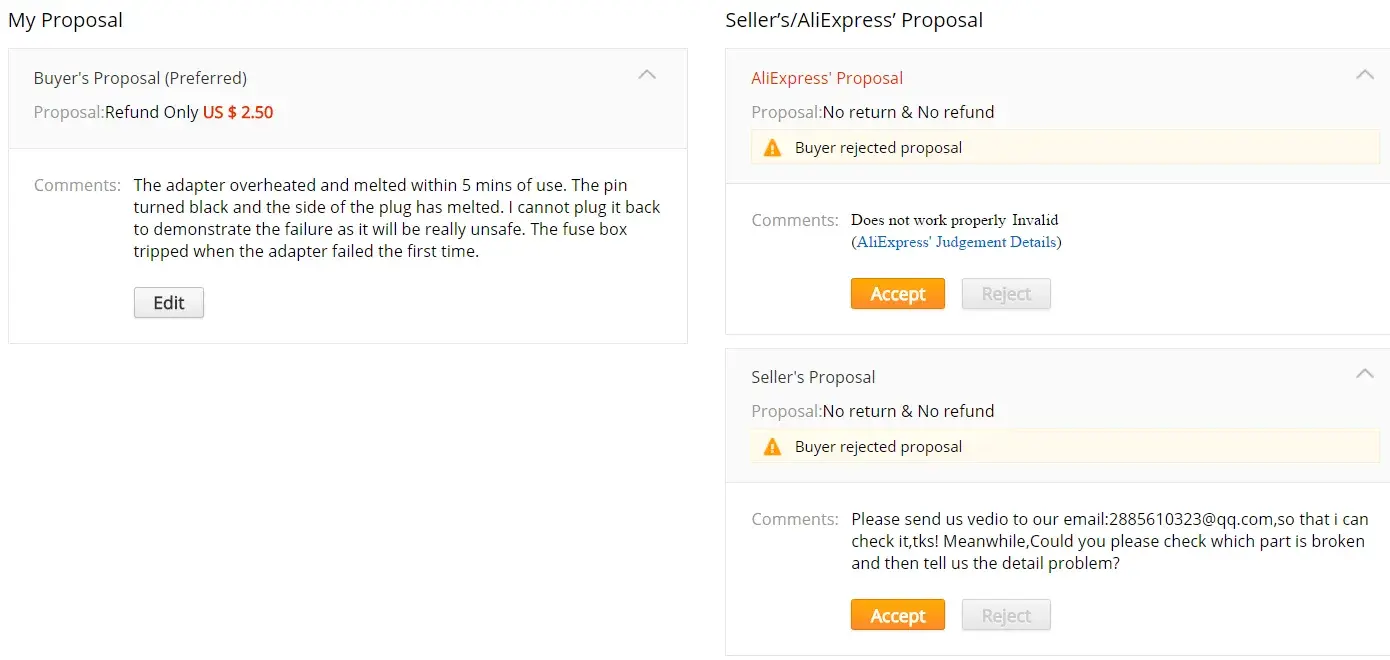Reject the Seller's Proposal
The width and height of the screenshot is (1390, 660).
coord(1005,615)
